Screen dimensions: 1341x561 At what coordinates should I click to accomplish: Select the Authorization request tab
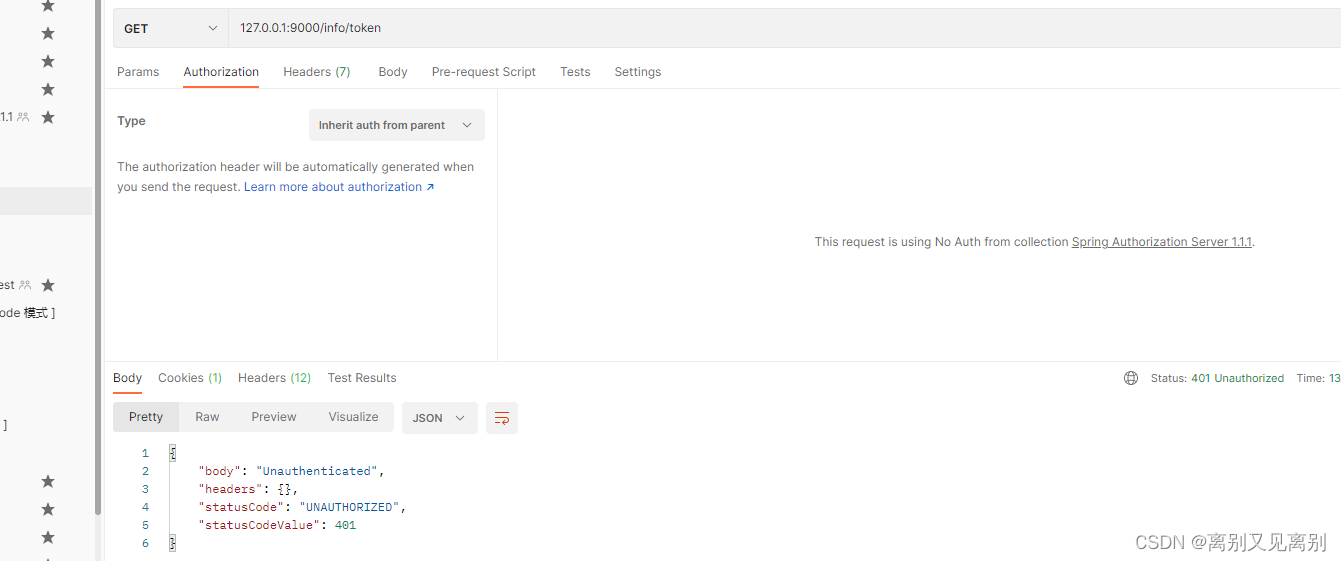[x=221, y=72]
